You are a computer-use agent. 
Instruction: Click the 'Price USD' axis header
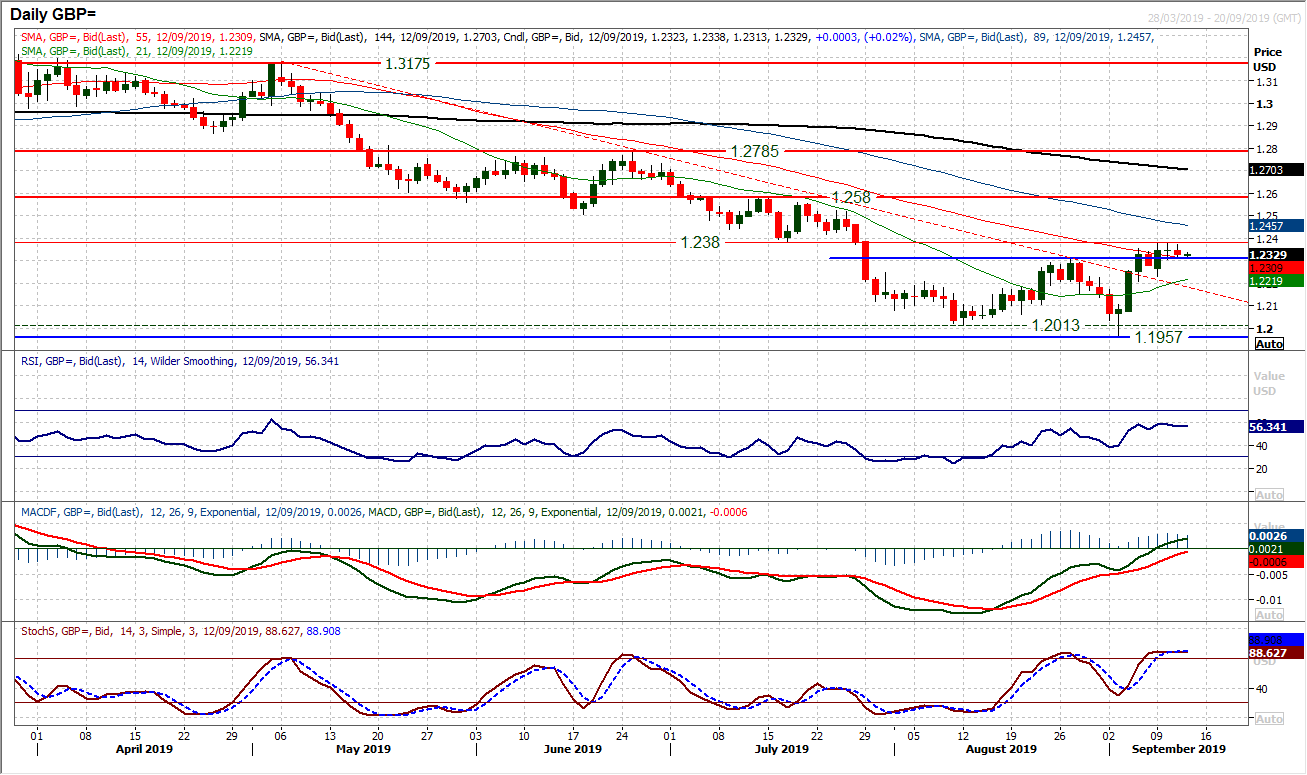(x=1266, y=58)
